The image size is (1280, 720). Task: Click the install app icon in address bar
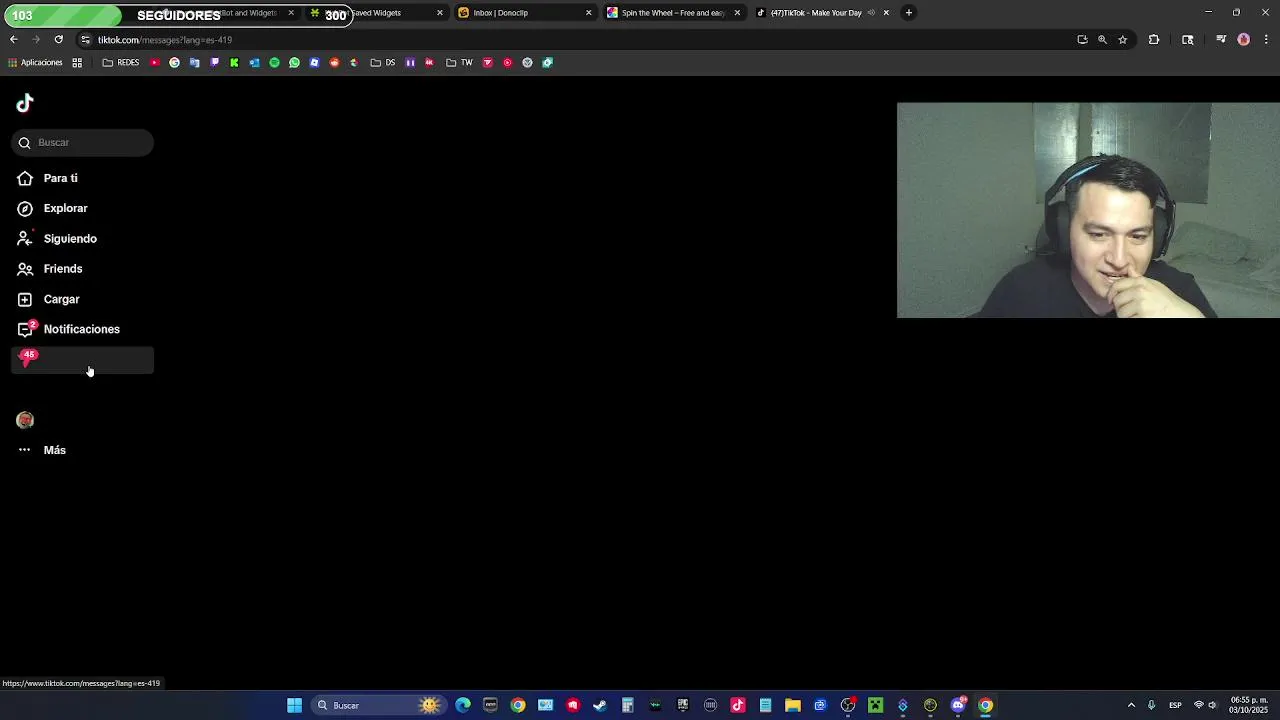pyautogui.click(x=1082, y=40)
